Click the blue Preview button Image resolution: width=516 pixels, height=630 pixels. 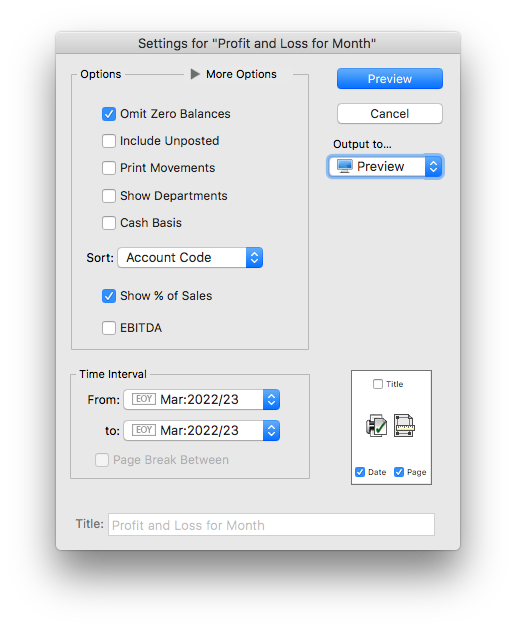[x=390, y=79]
